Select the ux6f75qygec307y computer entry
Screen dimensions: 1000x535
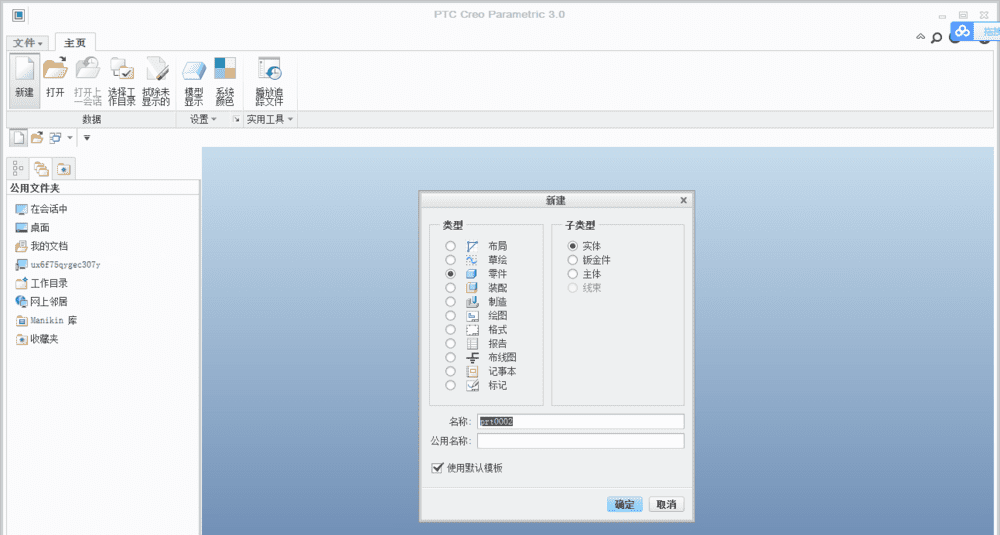57,265
